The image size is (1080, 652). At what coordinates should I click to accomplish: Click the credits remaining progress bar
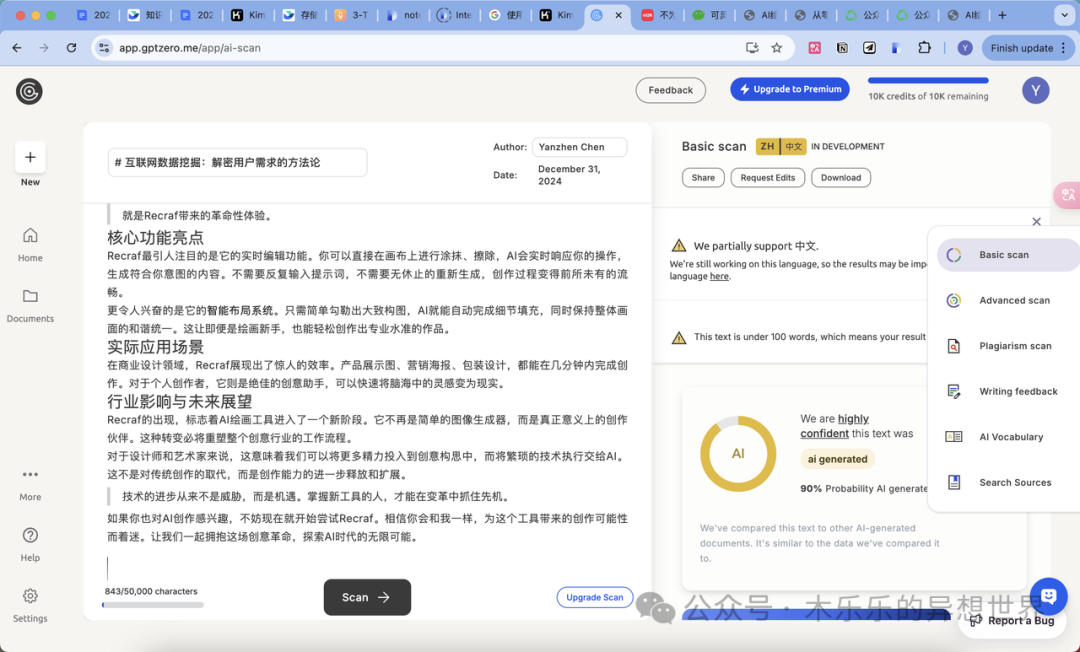point(928,81)
